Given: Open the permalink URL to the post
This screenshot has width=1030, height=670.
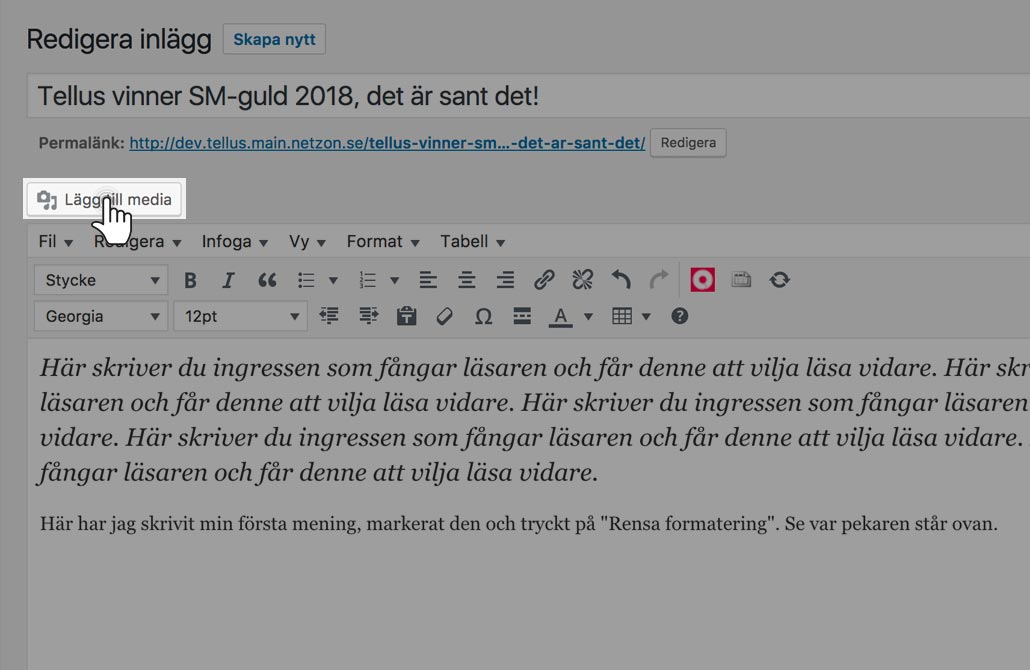Looking at the screenshot, I should [387, 143].
